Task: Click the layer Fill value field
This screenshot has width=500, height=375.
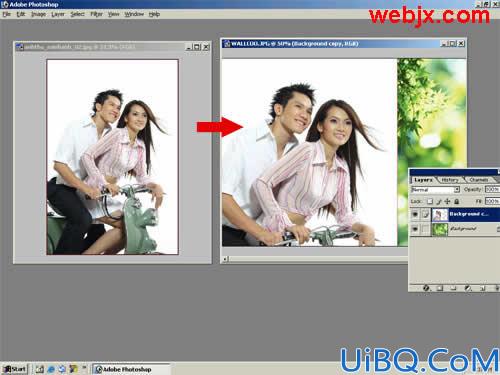Action: [492, 201]
